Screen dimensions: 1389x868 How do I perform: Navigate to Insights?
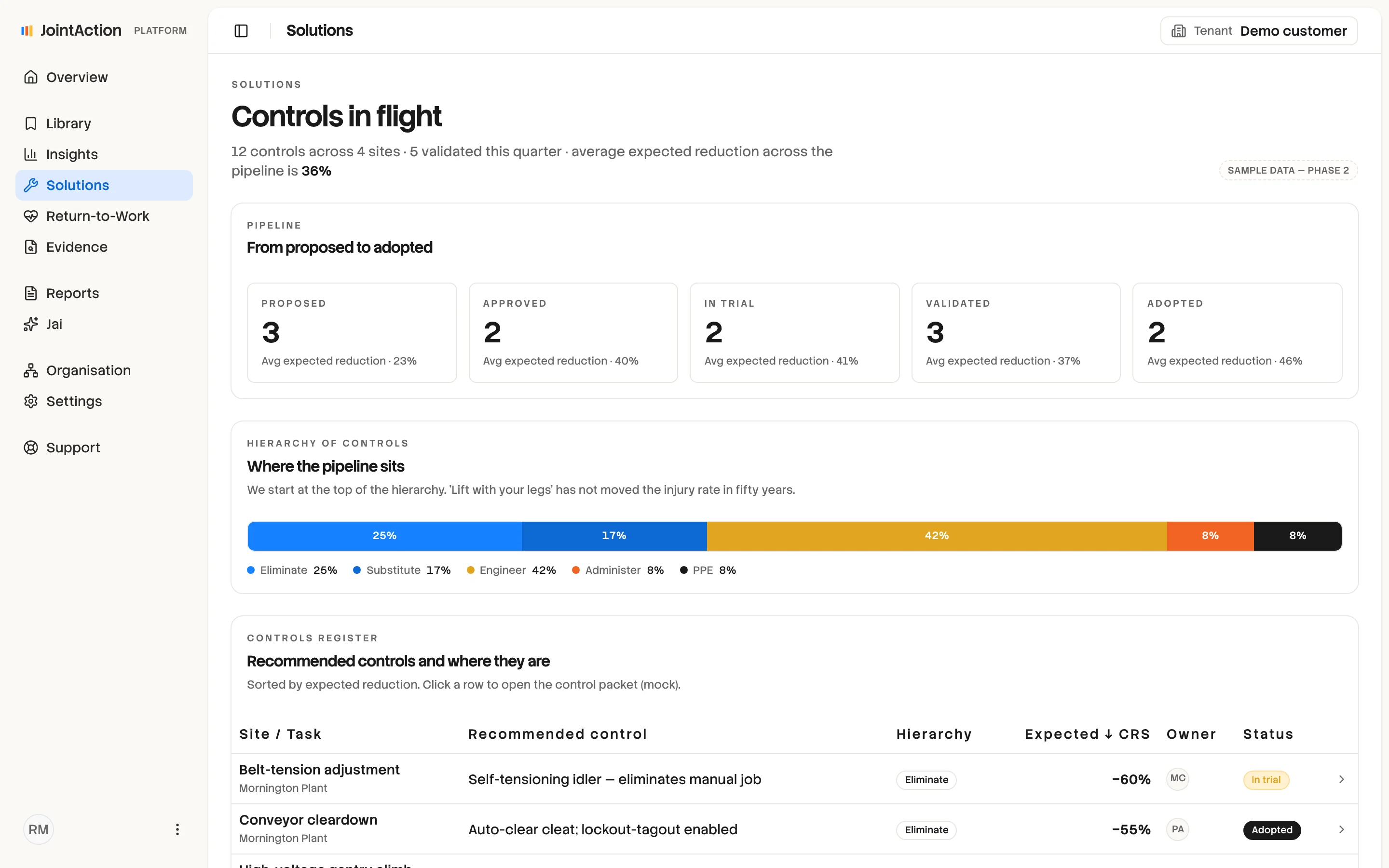click(x=104, y=154)
